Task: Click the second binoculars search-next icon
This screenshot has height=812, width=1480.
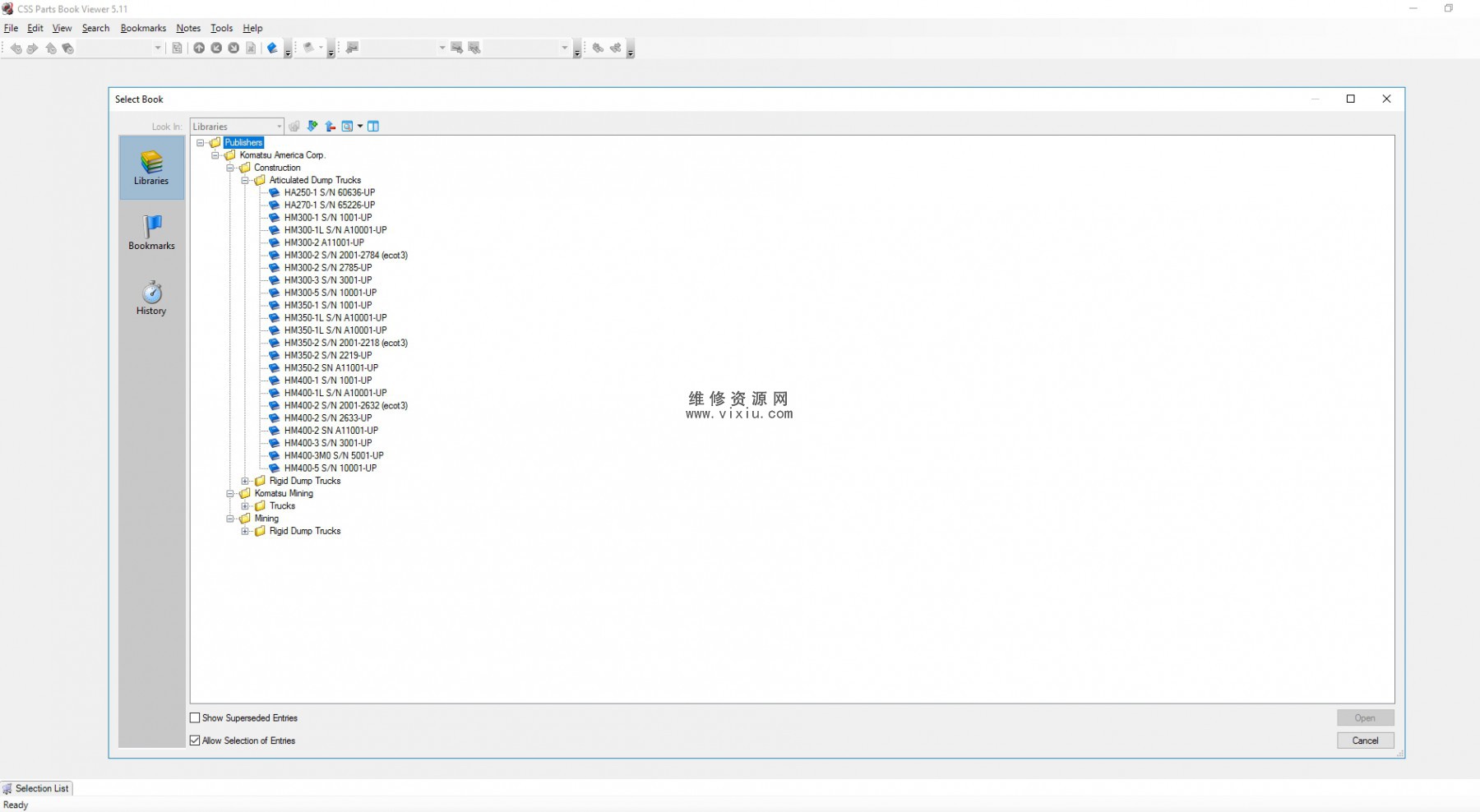Action: (616, 48)
